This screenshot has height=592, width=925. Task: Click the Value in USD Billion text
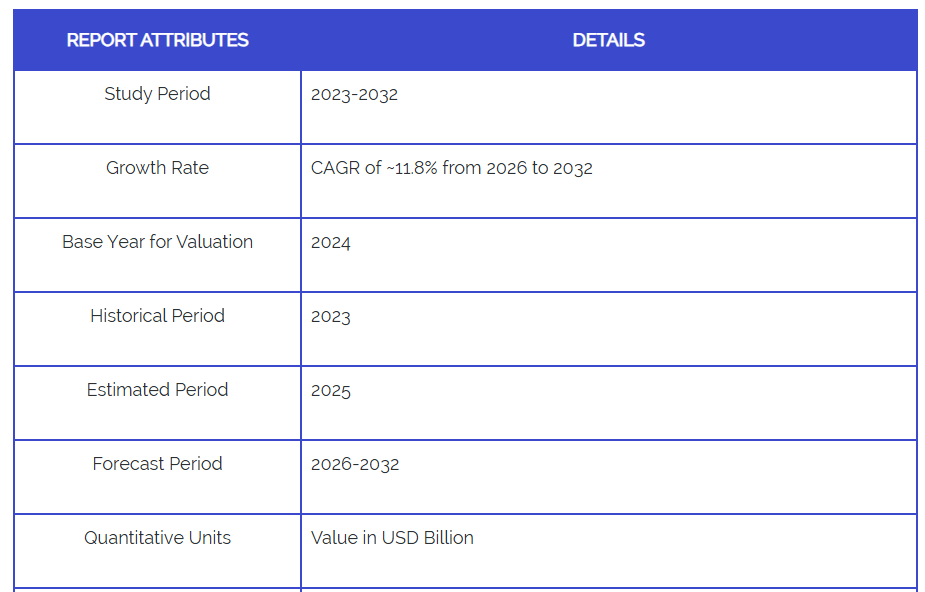pyautogui.click(x=392, y=538)
